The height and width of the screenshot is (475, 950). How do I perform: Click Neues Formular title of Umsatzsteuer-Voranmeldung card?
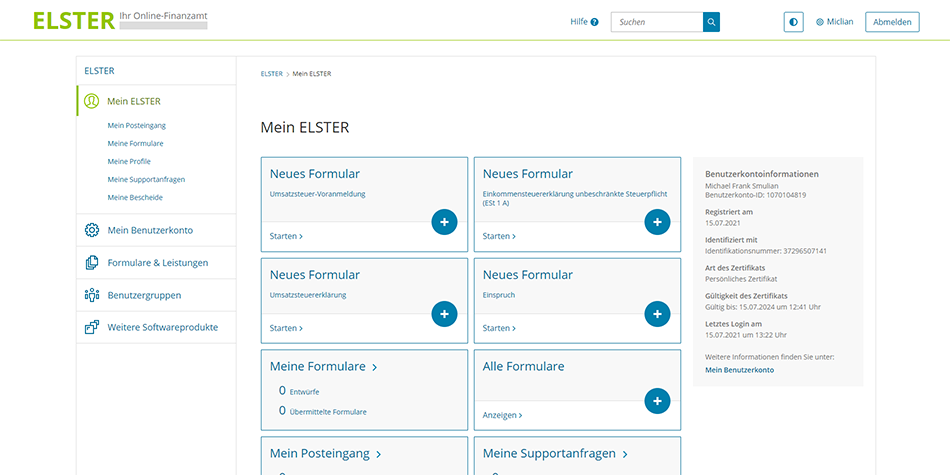click(x=314, y=174)
